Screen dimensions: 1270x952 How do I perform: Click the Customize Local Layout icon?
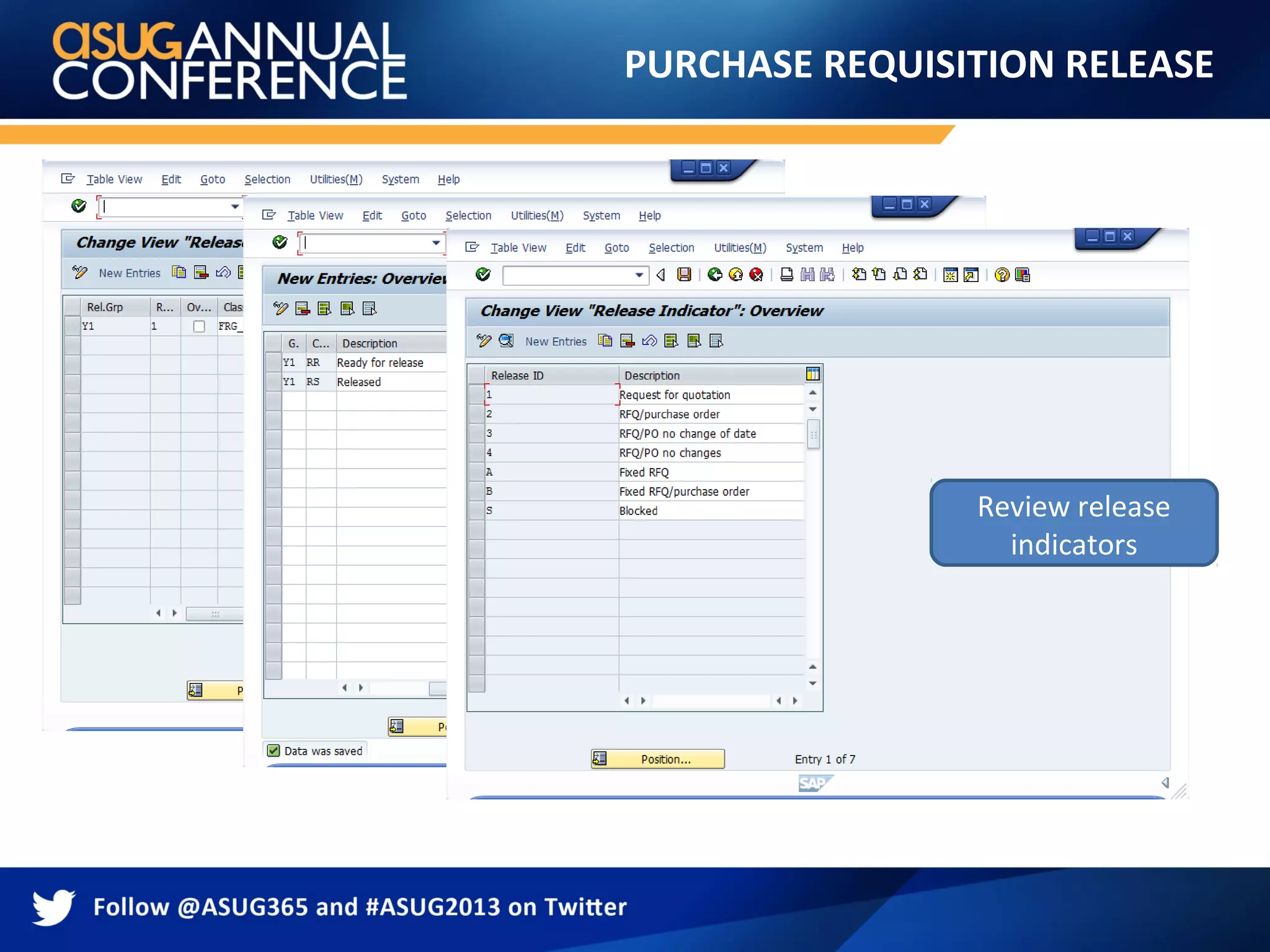(1023, 275)
